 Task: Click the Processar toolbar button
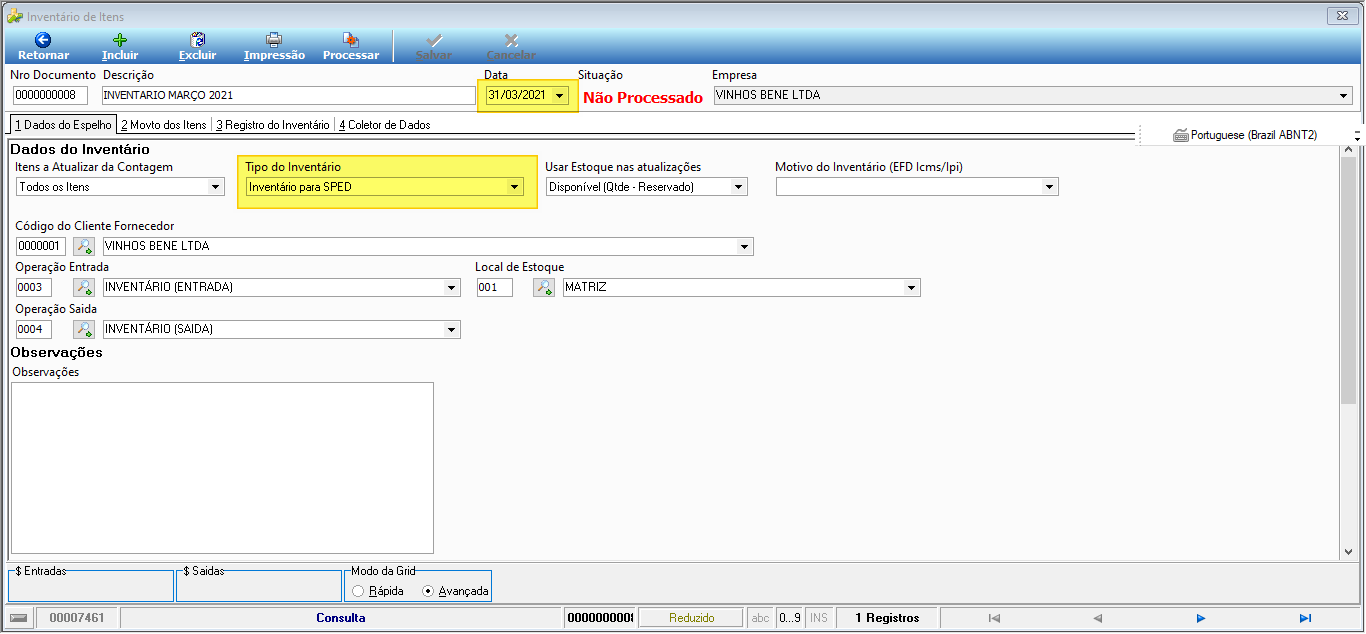coord(351,47)
